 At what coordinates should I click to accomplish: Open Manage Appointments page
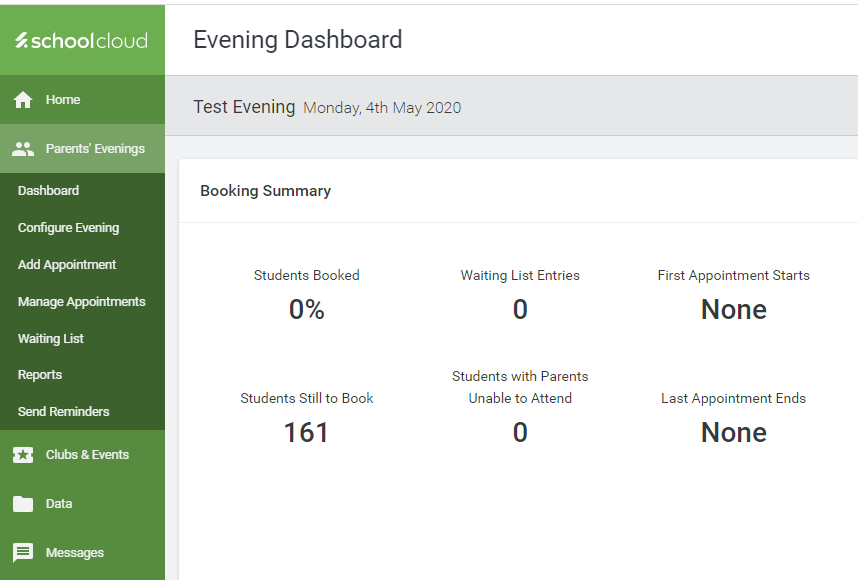pyautogui.click(x=81, y=302)
